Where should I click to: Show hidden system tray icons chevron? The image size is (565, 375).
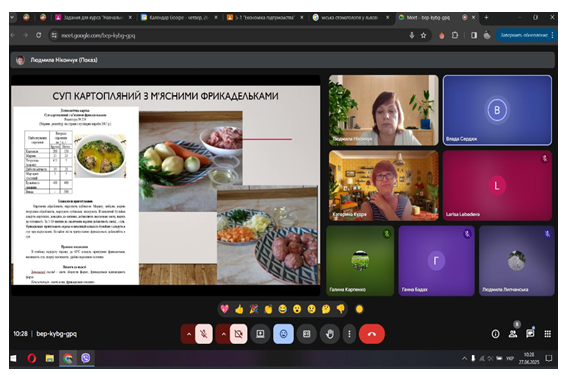tap(464, 358)
